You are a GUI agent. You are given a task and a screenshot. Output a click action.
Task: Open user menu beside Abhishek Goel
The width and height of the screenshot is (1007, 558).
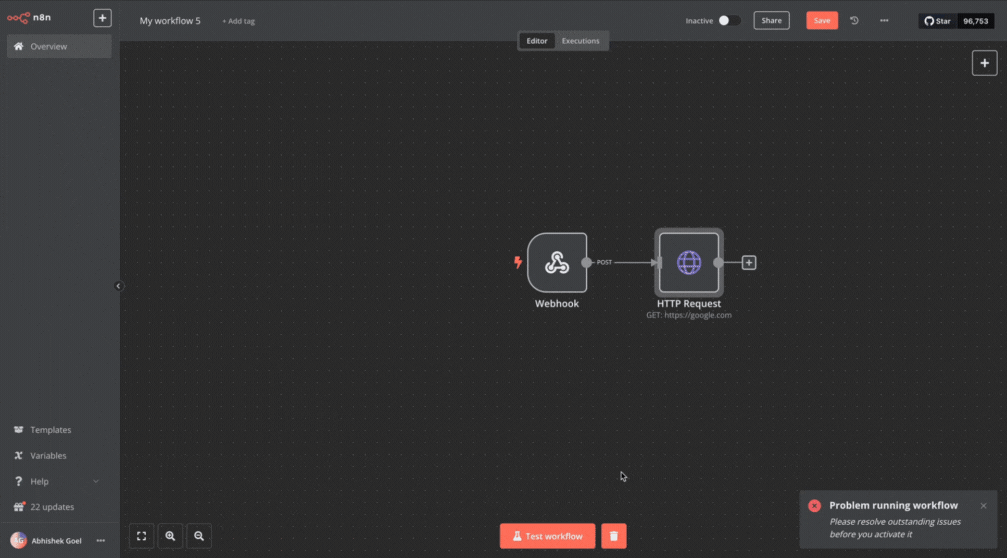pyautogui.click(x=100, y=540)
